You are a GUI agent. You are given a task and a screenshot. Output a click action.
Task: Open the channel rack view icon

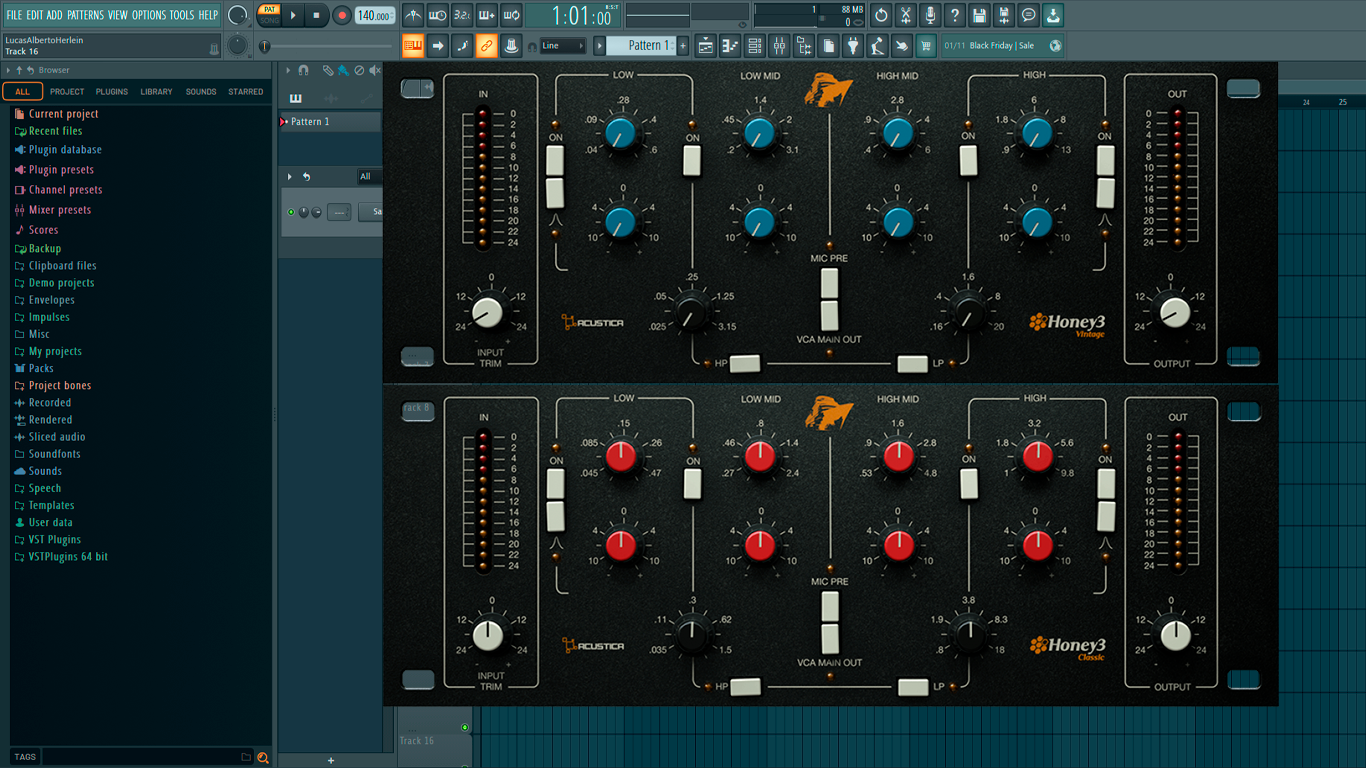(x=755, y=45)
